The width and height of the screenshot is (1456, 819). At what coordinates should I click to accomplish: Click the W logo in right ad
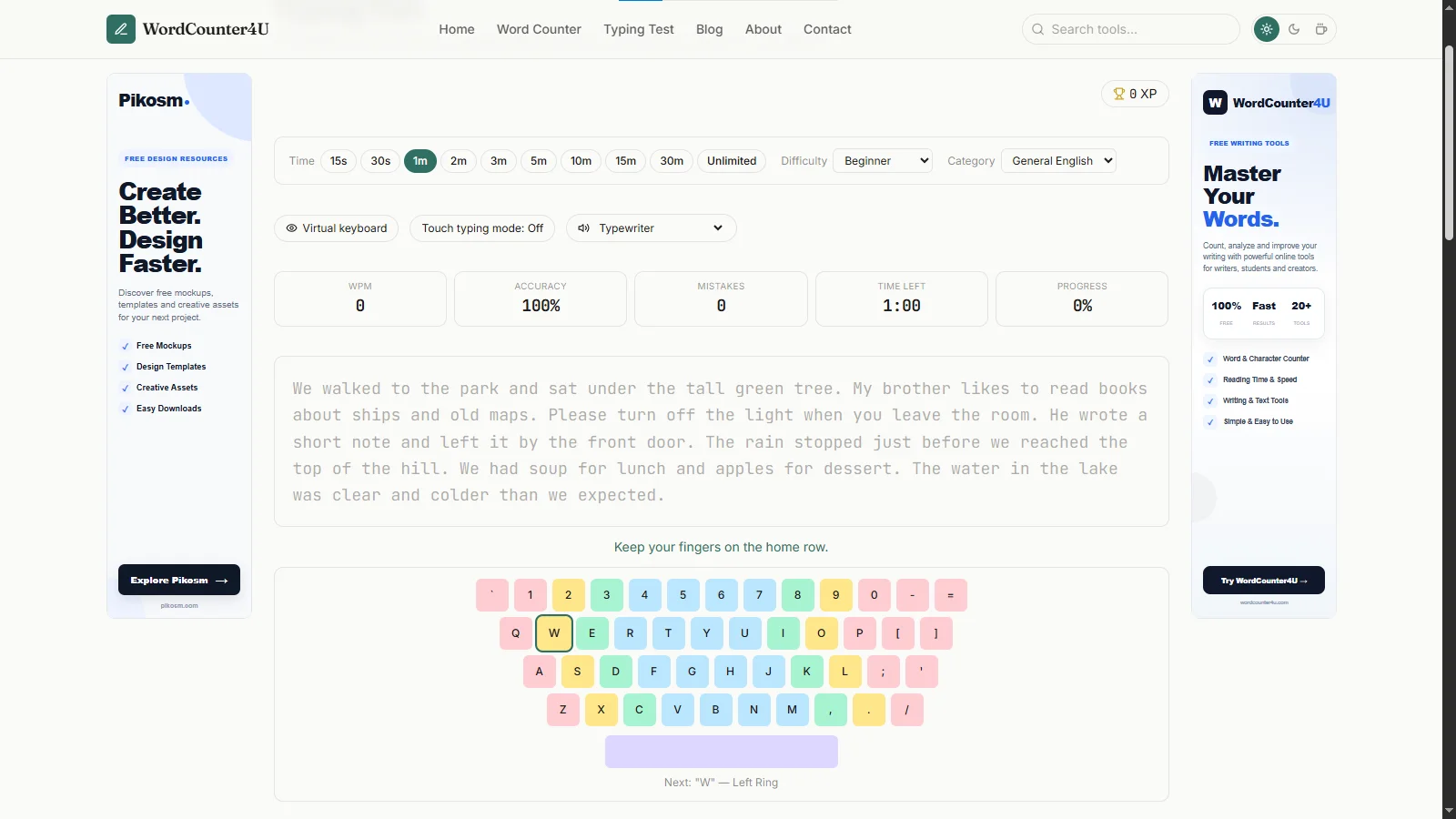pos(1215,102)
